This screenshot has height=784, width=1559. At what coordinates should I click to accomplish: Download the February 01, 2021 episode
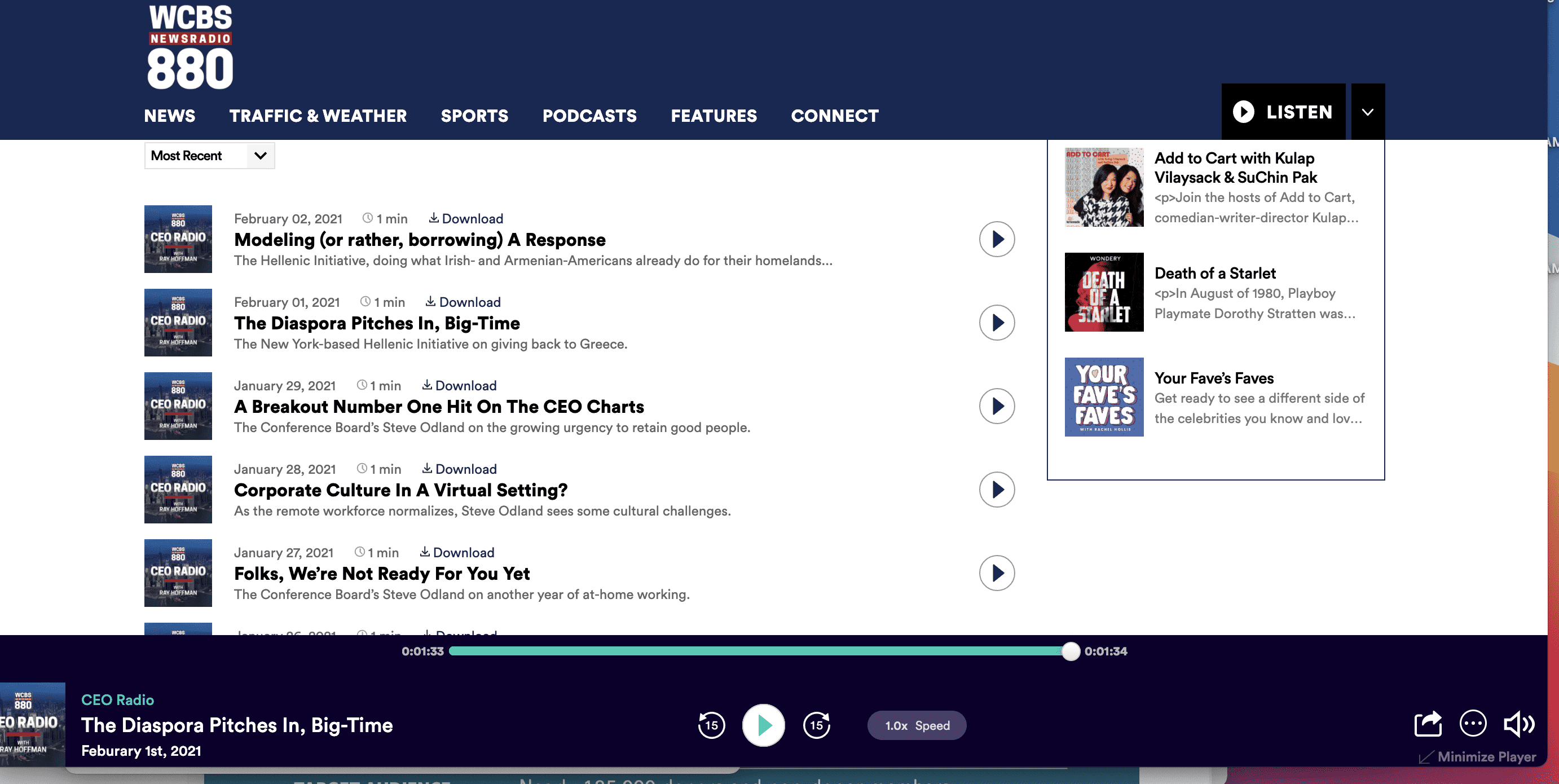click(x=463, y=302)
